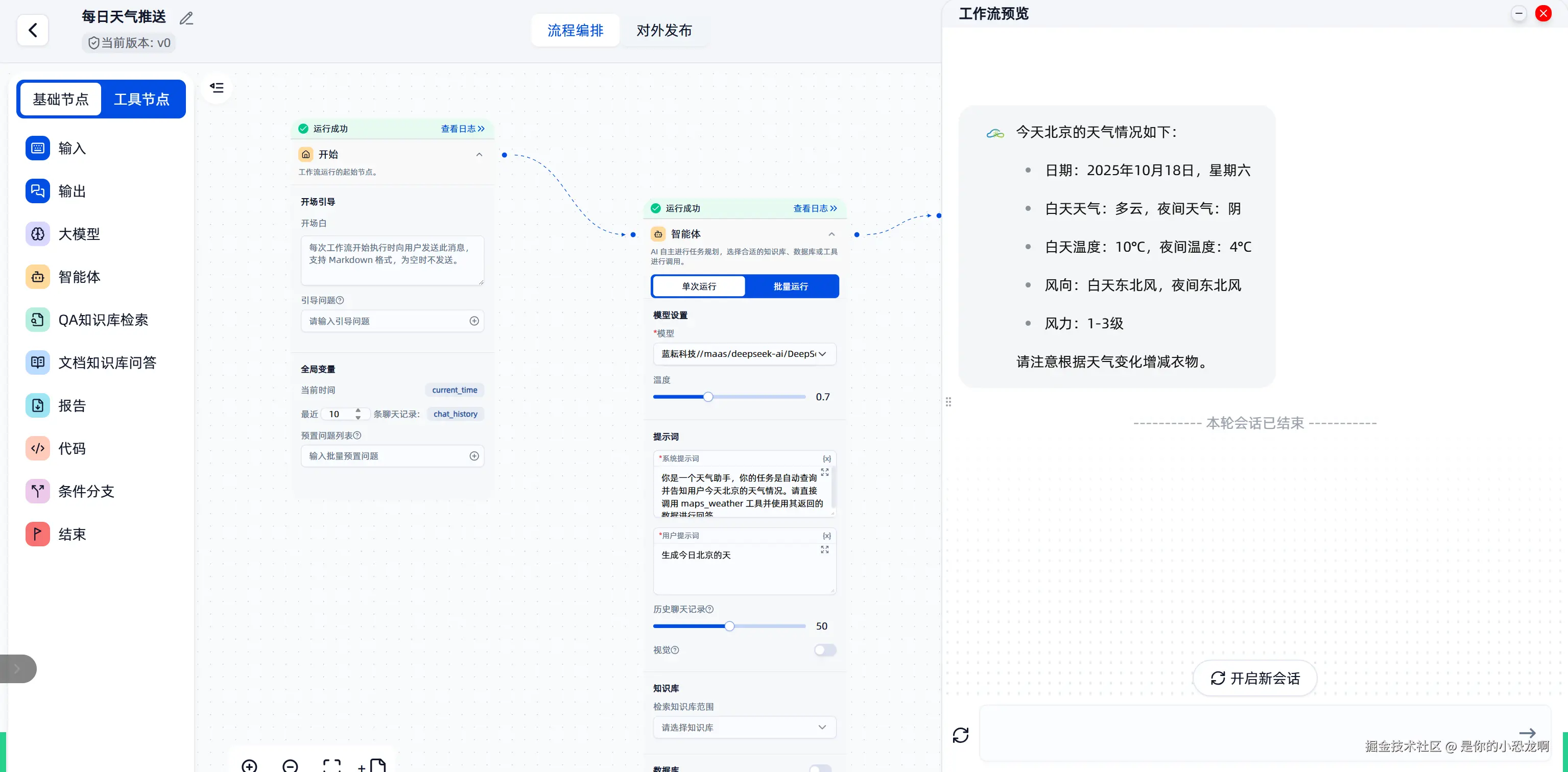Switch to 工具节点 tab
1568x772 pixels.
click(142, 99)
